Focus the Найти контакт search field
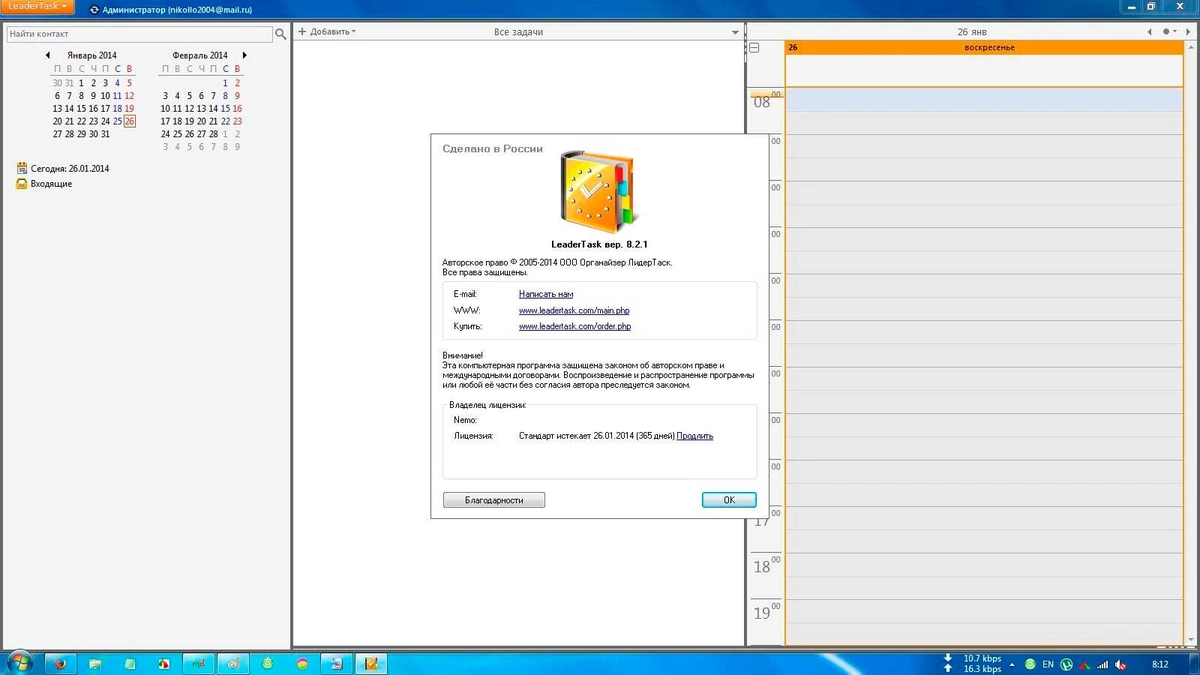This screenshot has width=1200, height=675. tap(140, 34)
